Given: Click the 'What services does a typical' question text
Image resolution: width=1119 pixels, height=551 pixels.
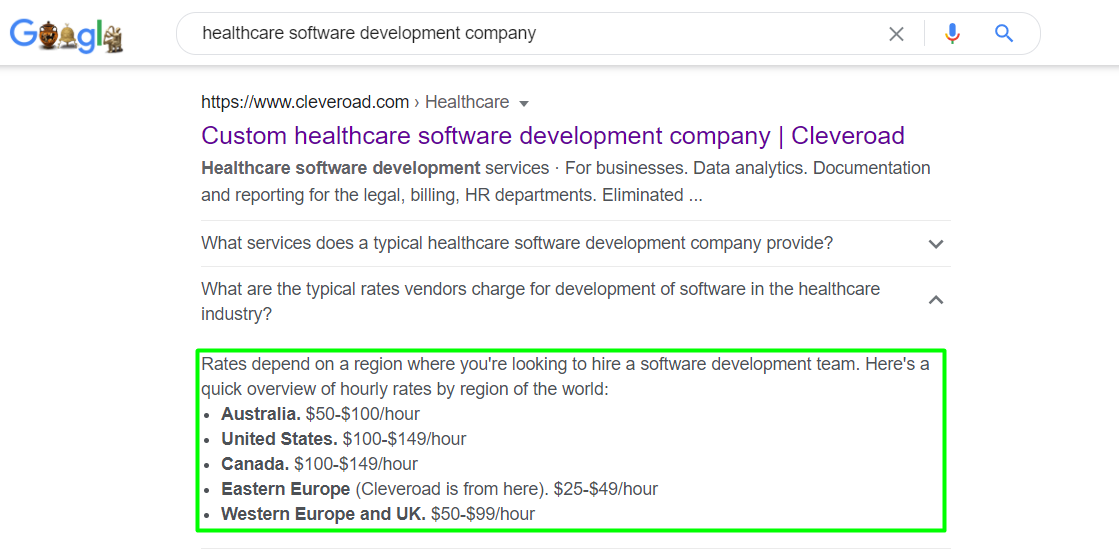Looking at the screenshot, I should [x=517, y=243].
